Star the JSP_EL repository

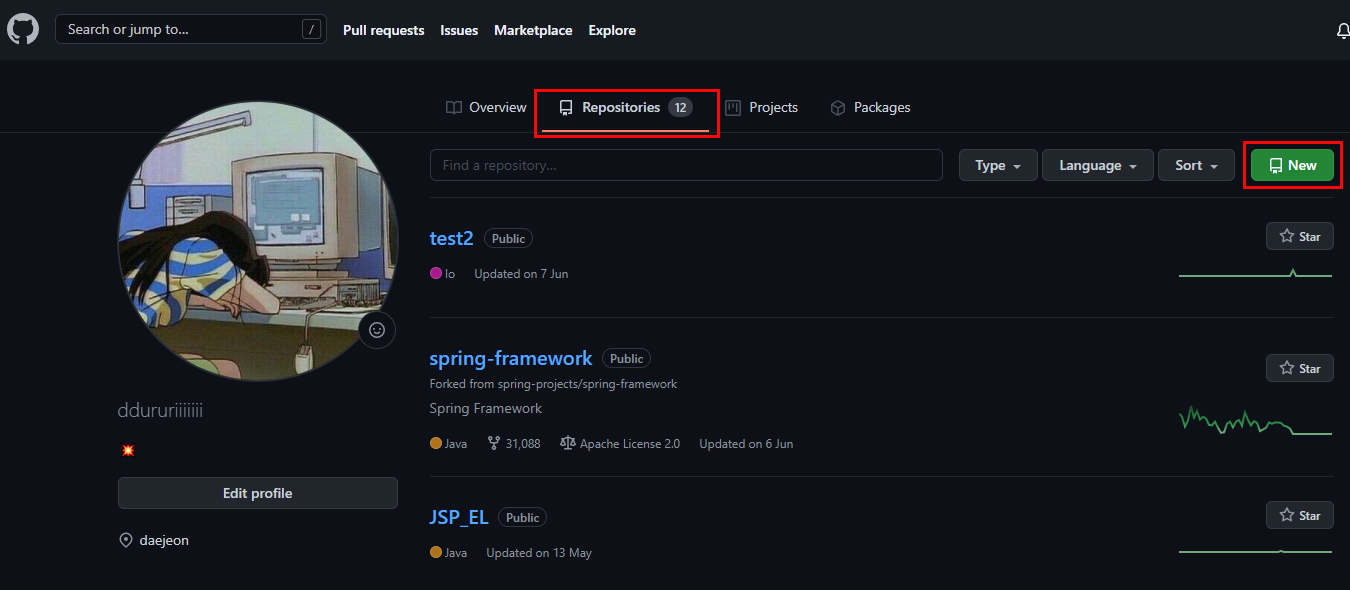[x=1299, y=515]
